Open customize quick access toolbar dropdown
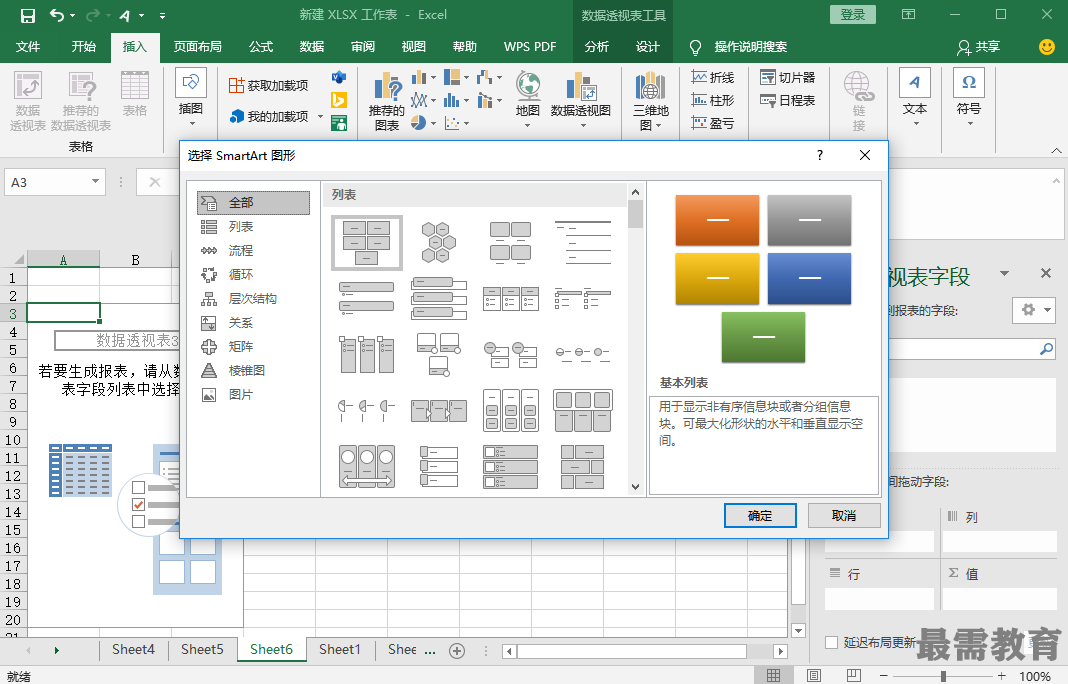 coord(162,15)
